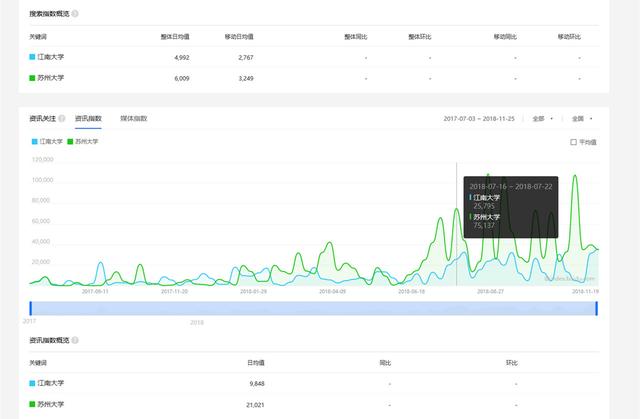640x419 pixels.
Task: Click the 整体日均值 column header
Action: (x=175, y=37)
